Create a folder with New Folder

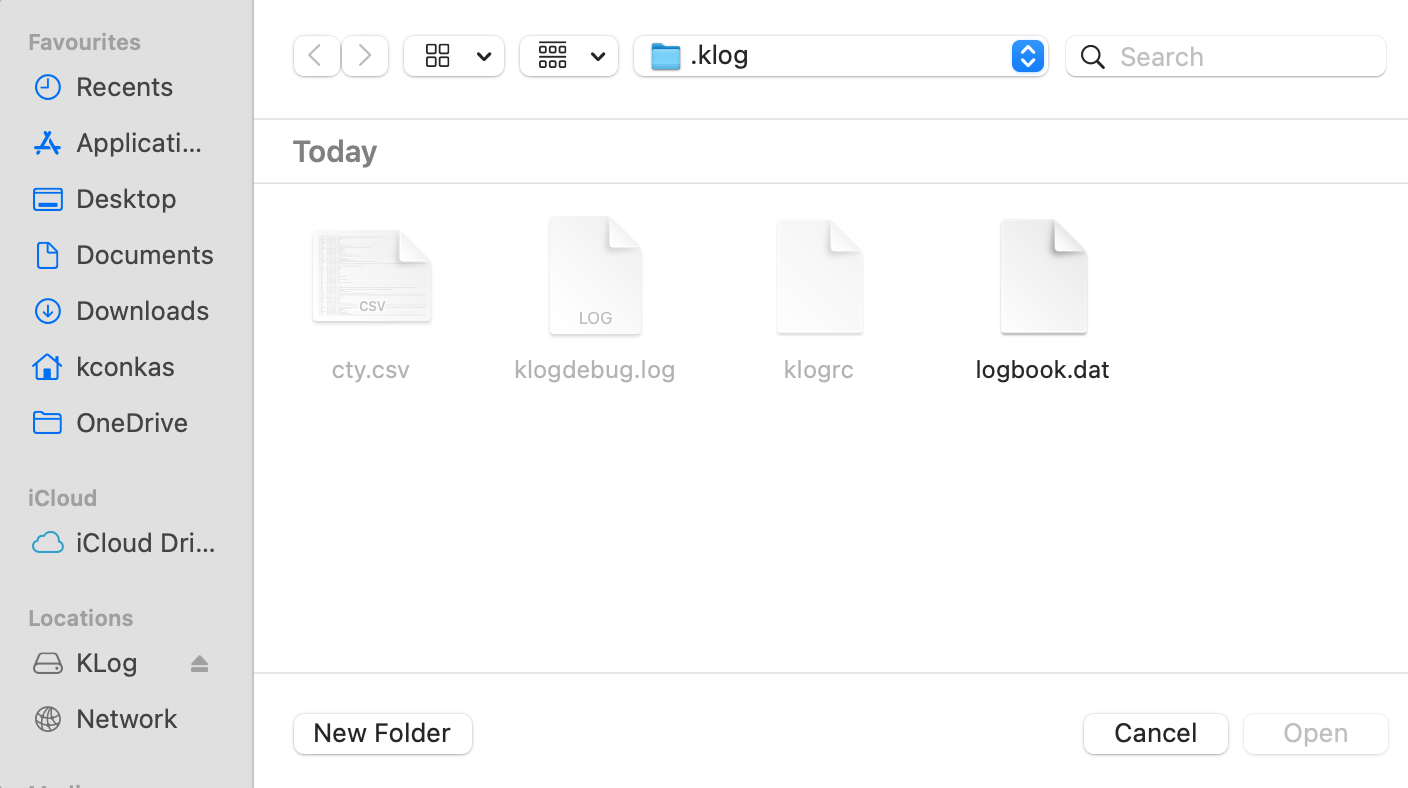[383, 733]
